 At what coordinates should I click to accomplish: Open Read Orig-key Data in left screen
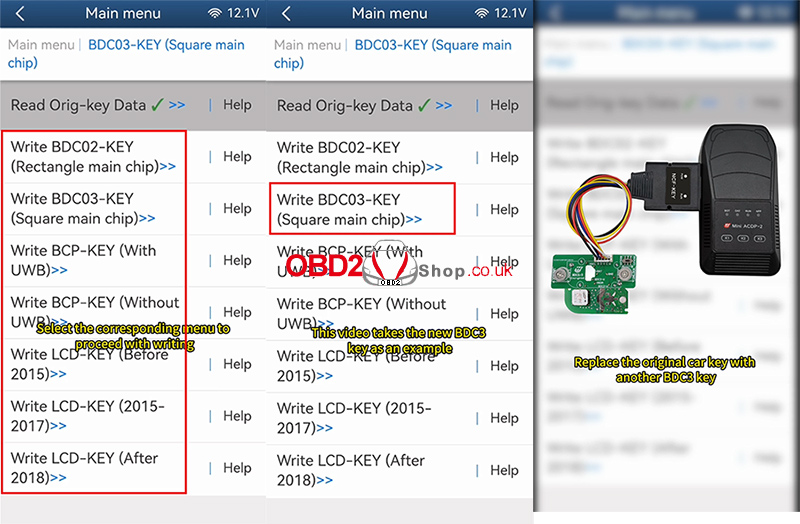(79, 105)
